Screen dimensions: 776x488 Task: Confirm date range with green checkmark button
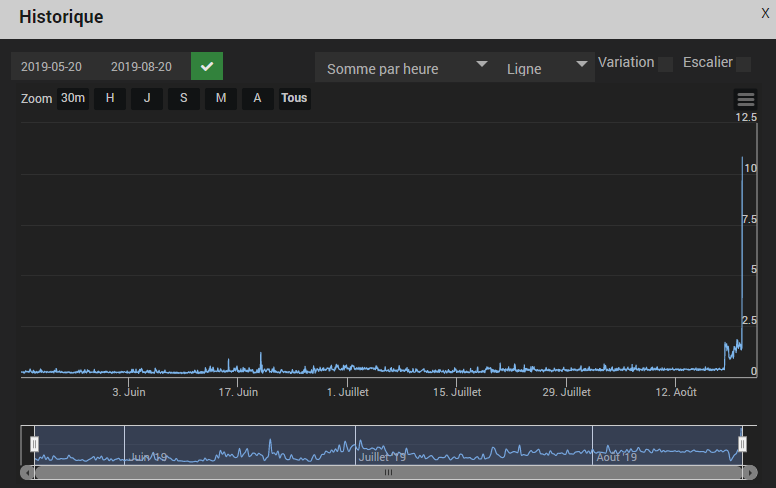(207, 66)
